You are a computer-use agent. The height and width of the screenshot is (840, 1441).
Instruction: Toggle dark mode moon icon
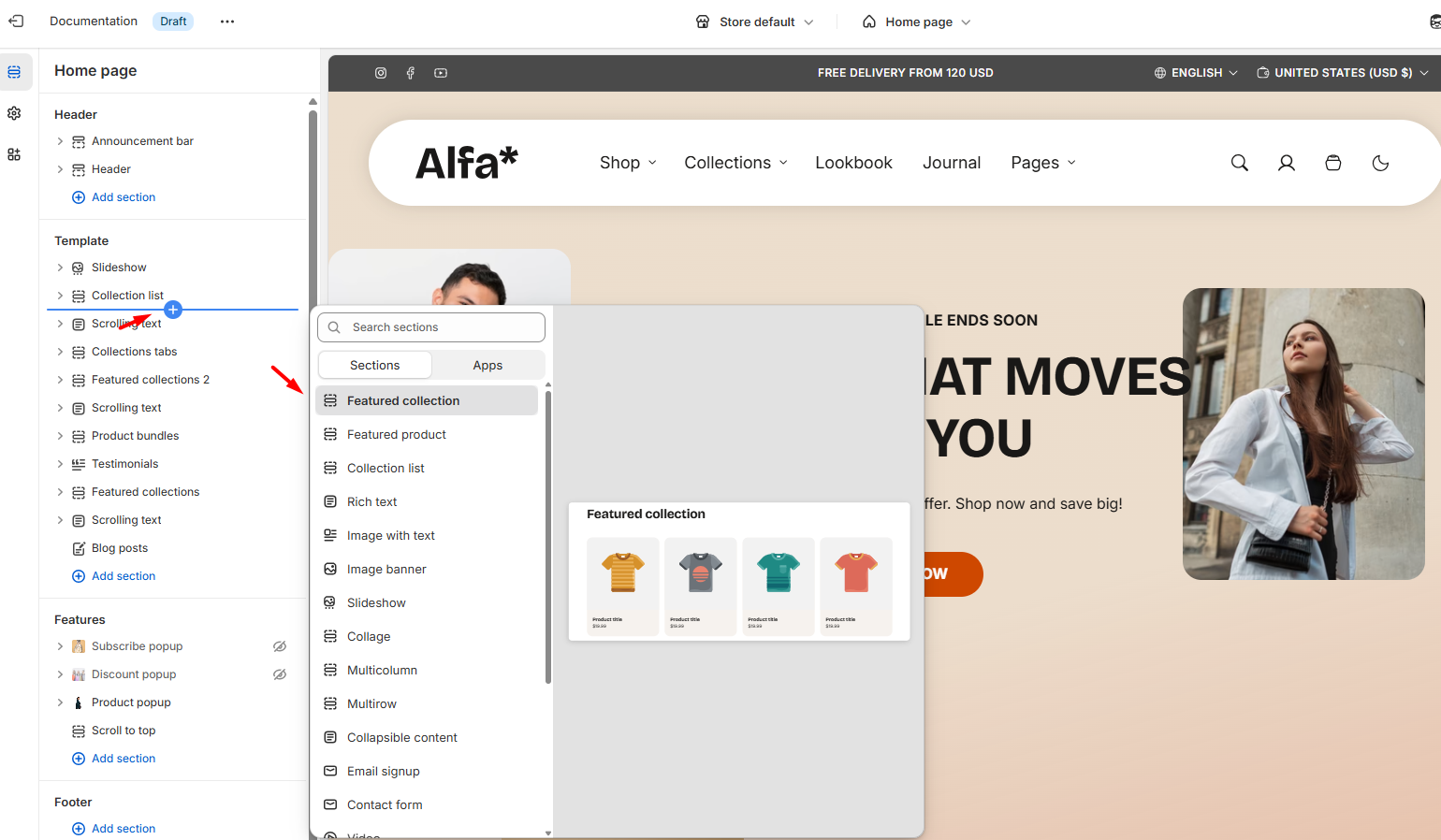(x=1380, y=163)
